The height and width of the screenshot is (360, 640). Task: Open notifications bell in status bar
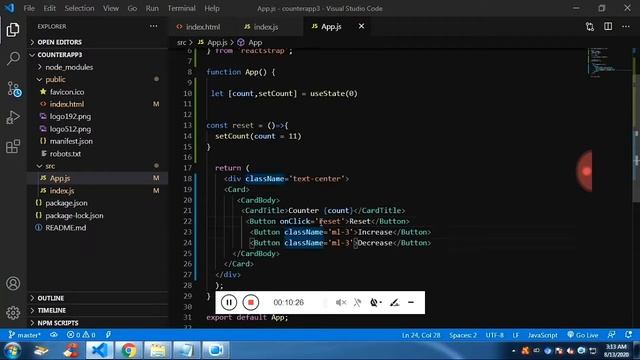pyautogui.click(x=629, y=335)
